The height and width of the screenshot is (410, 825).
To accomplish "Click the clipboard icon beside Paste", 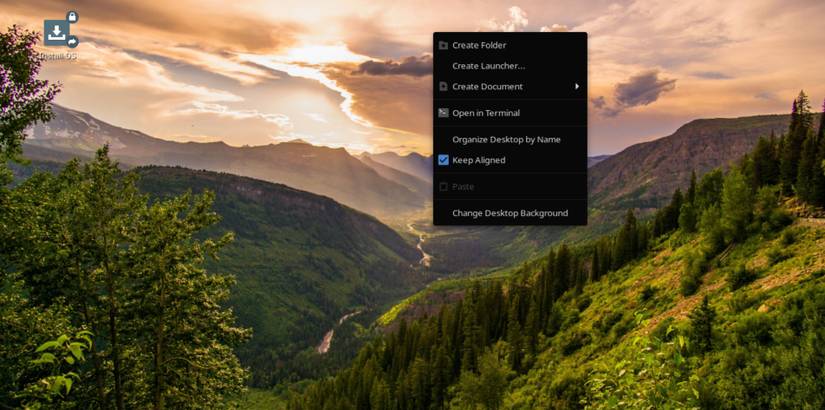I will pyautogui.click(x=443, y=187).
